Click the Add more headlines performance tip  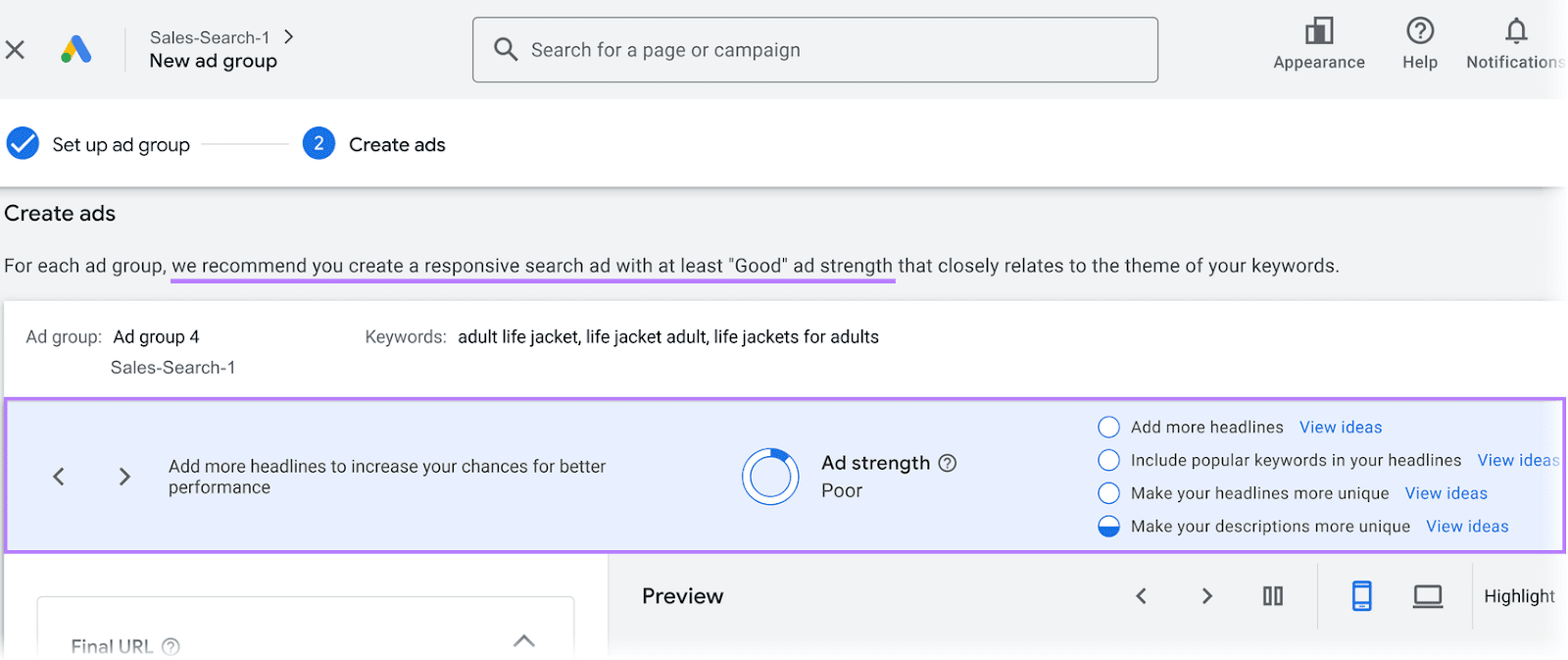[x=387, y=477]
